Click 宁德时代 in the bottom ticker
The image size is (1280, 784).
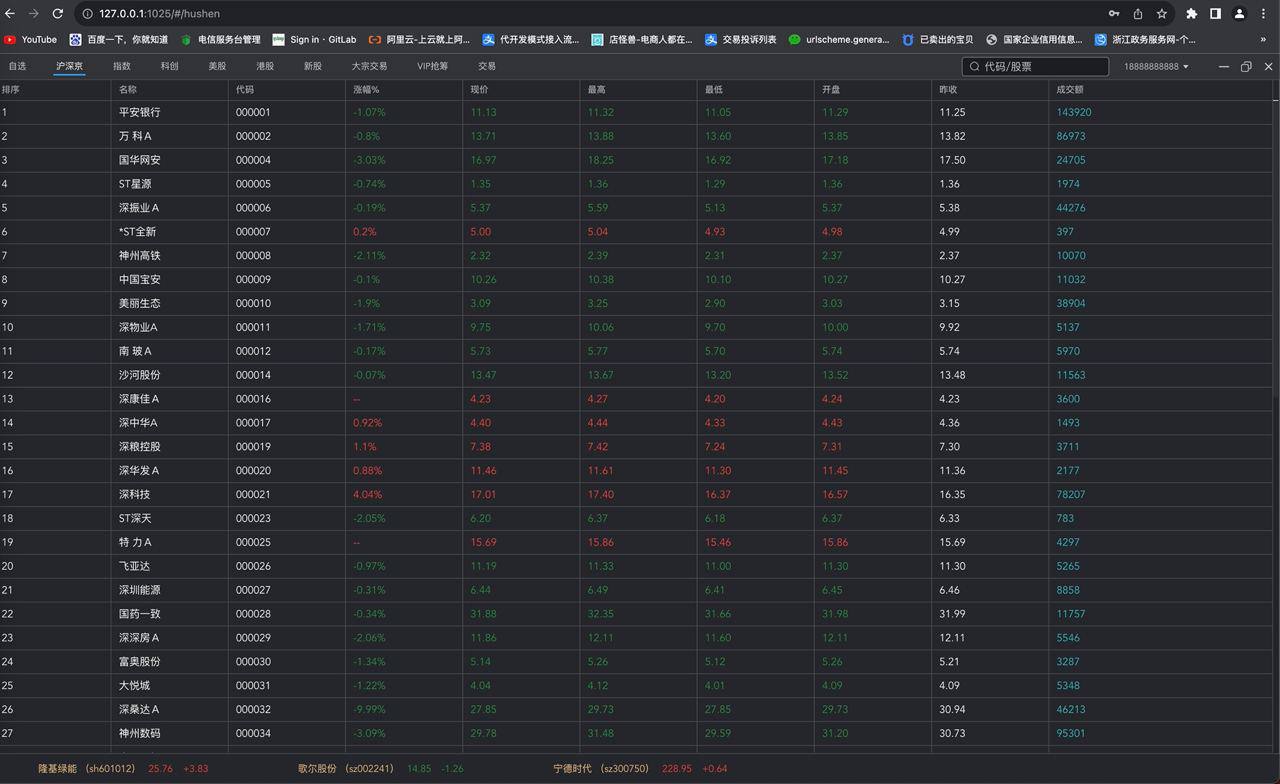click(573, 769)
